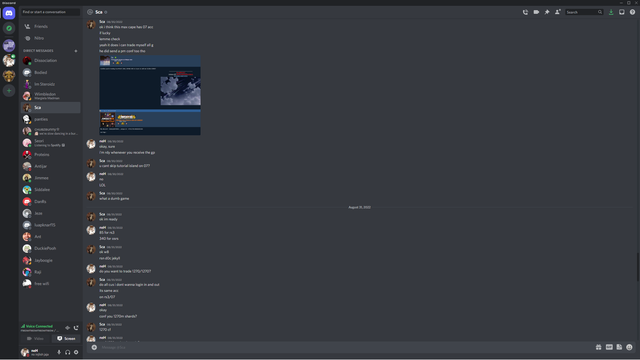Disconnect from the voice call

tap(76, 328)
